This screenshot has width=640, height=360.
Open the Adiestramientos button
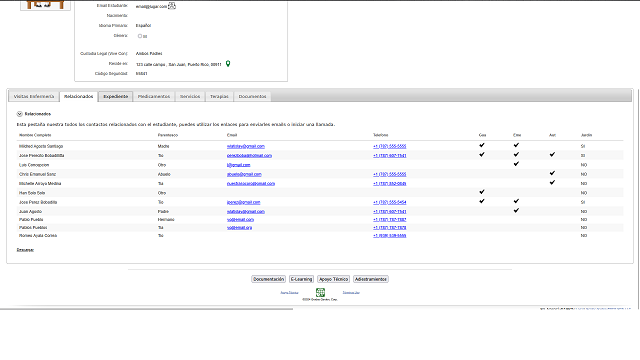[x=371, y=279]
